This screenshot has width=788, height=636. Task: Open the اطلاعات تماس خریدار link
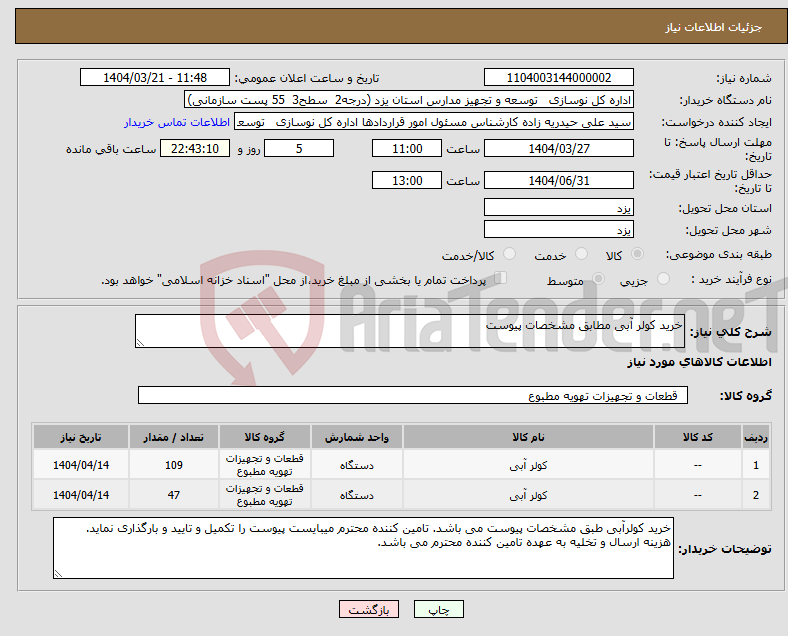tap(177, 122)
